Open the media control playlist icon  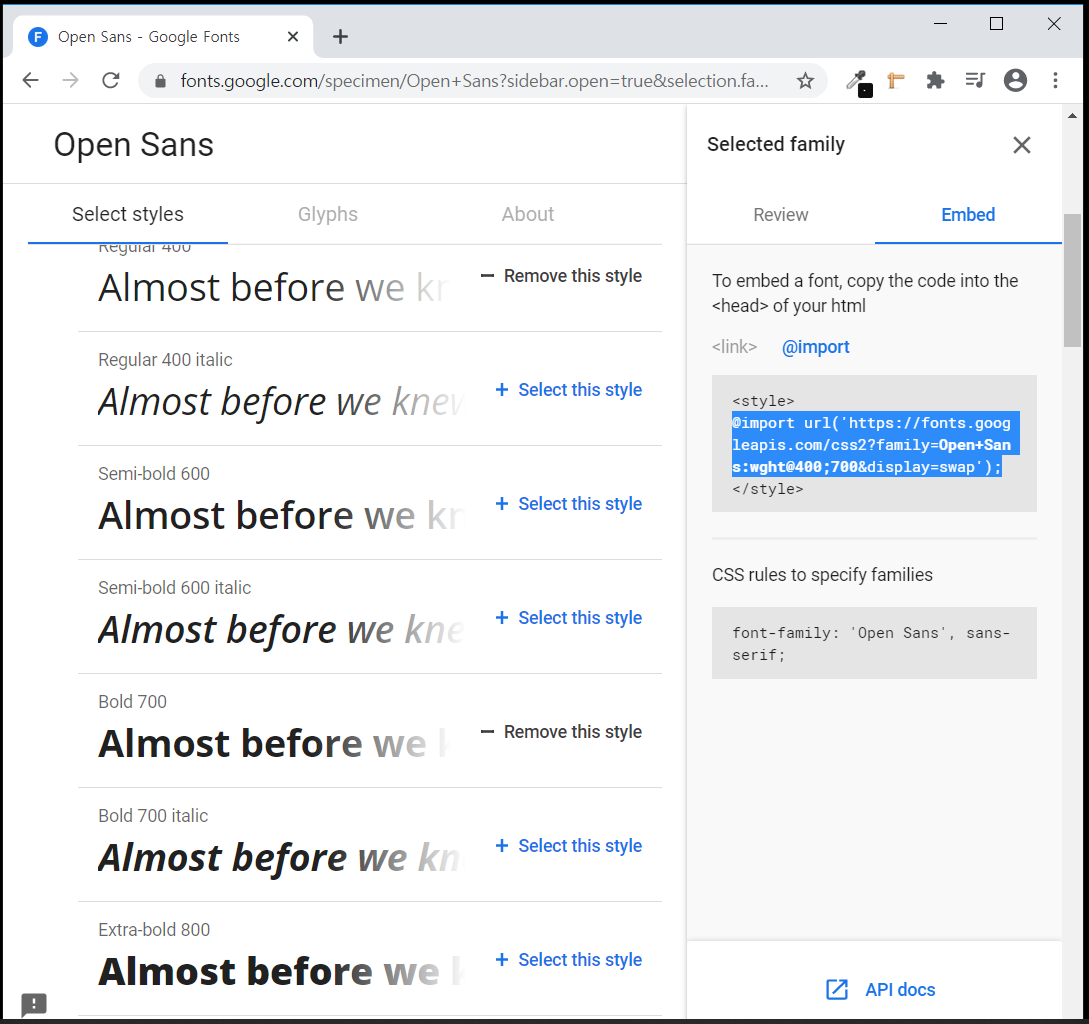point(975,81)
